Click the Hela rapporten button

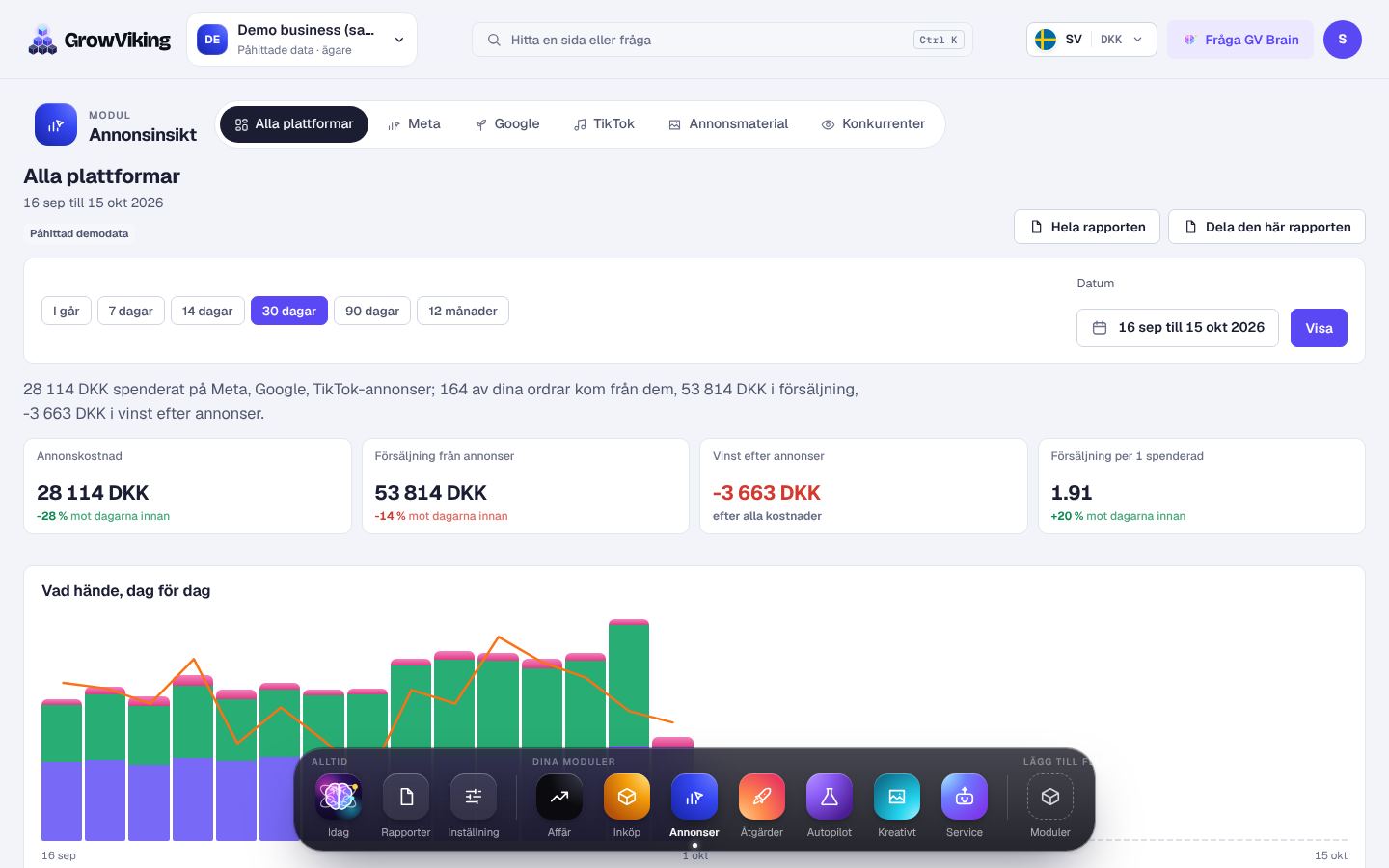1087,227
